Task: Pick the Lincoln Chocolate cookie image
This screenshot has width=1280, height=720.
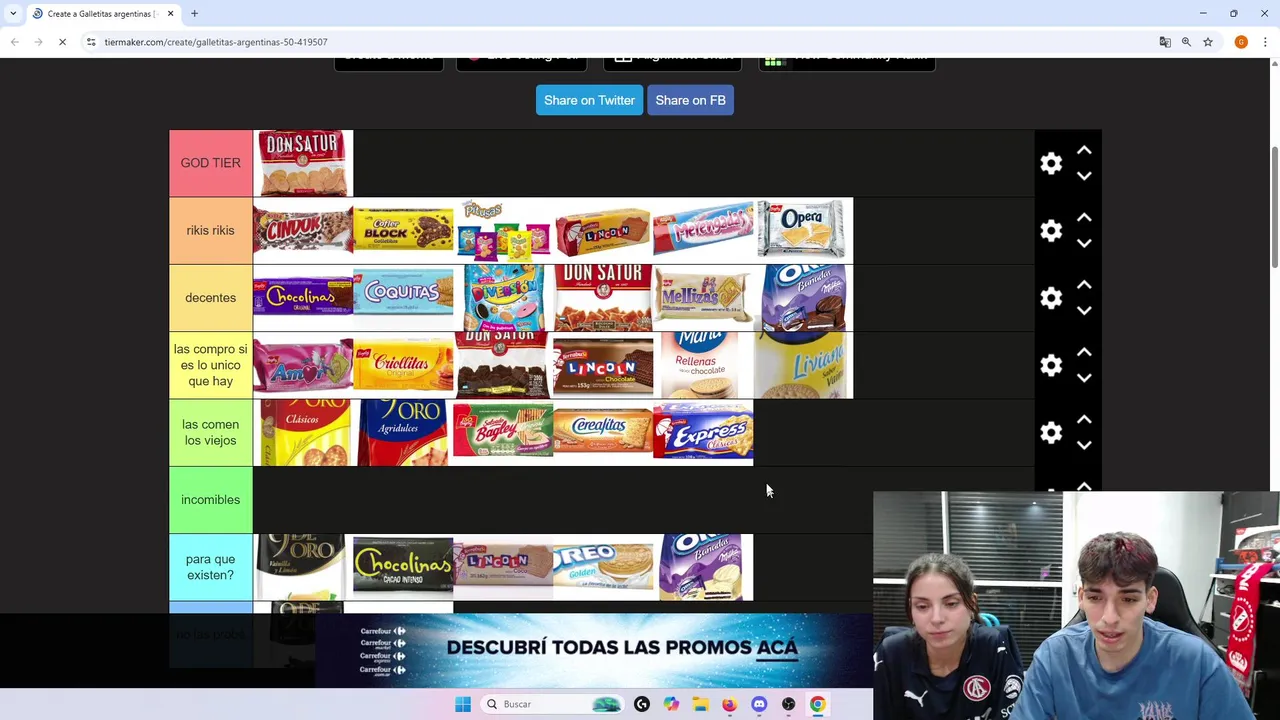Action: point(603,365)
